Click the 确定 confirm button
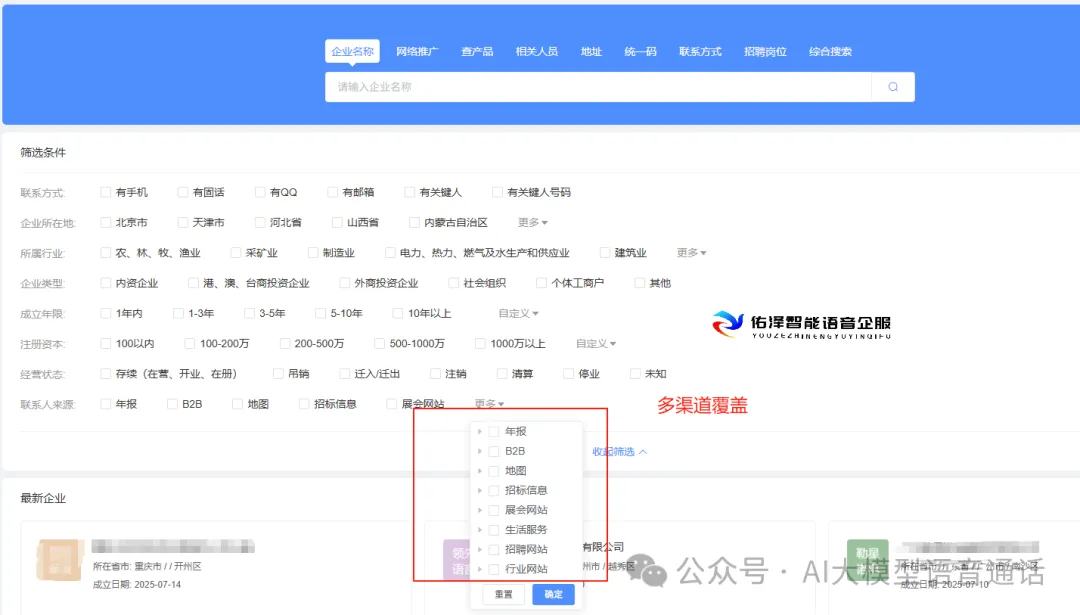This screenshot has height=615, width=1080. pos(553,593)
